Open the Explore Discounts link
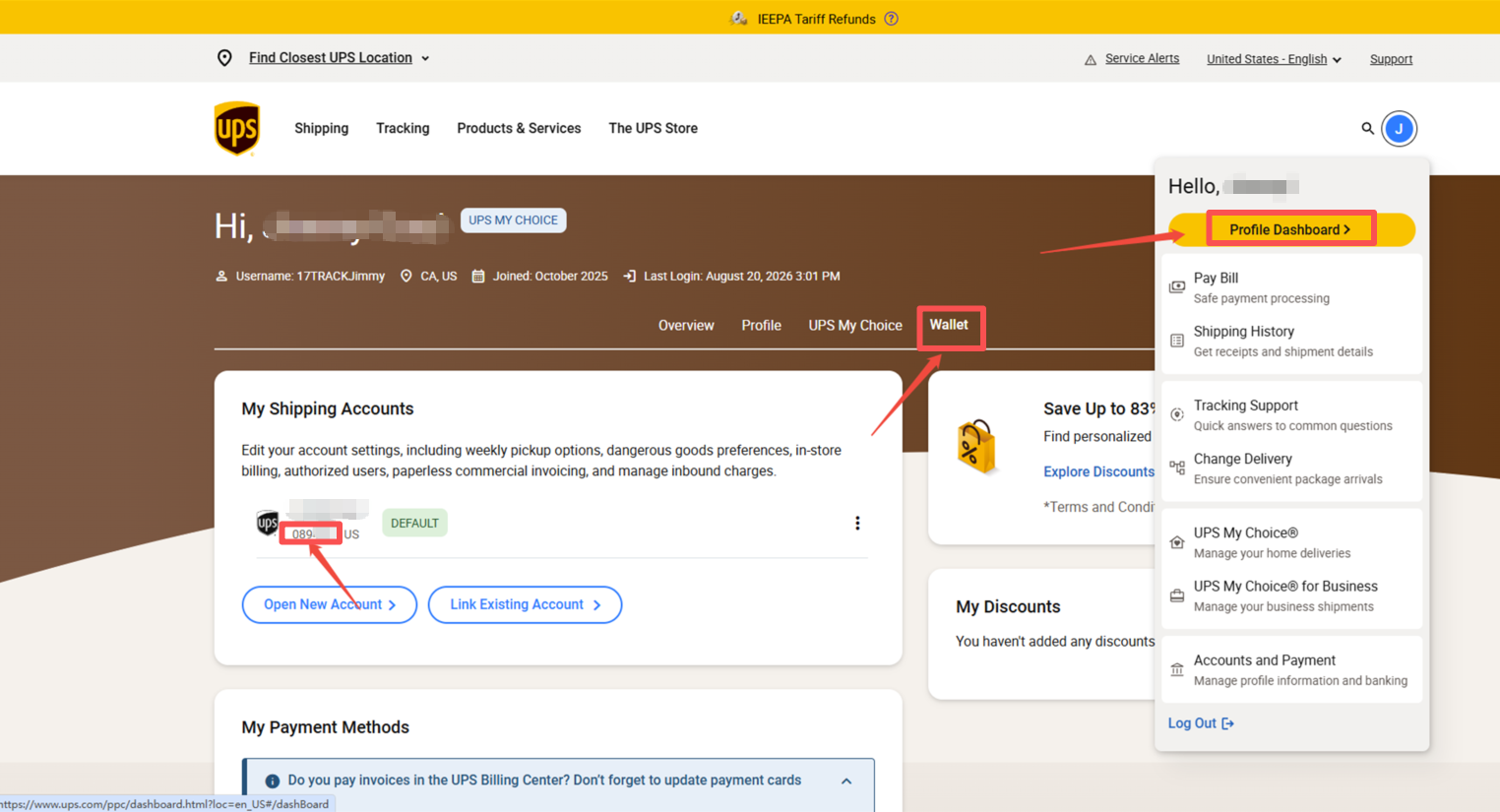 [1098, 472]
